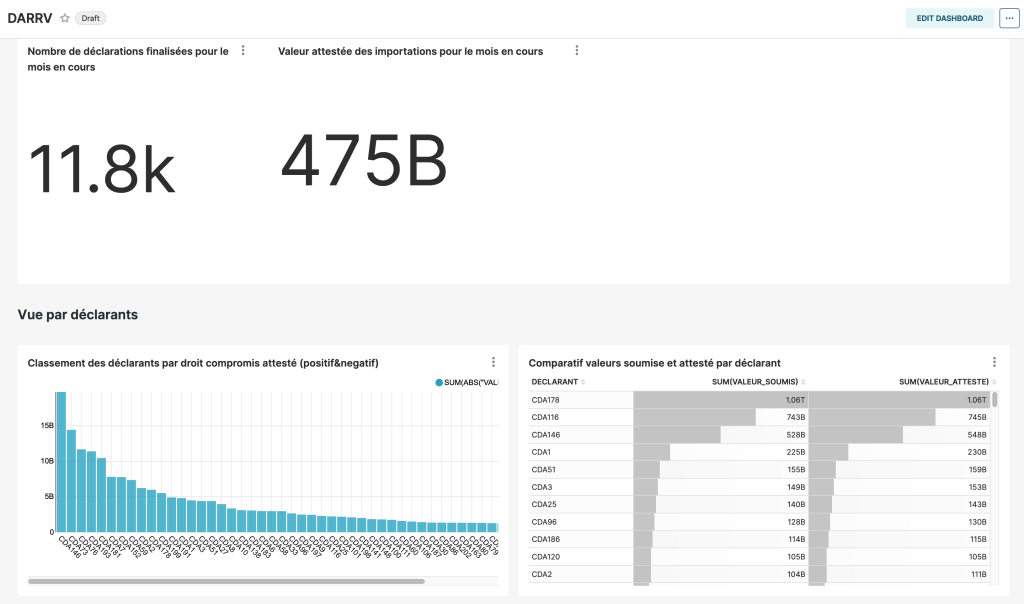Click the Draft status badge
This screenshot has width=1024, height=604.
point(91,18)
